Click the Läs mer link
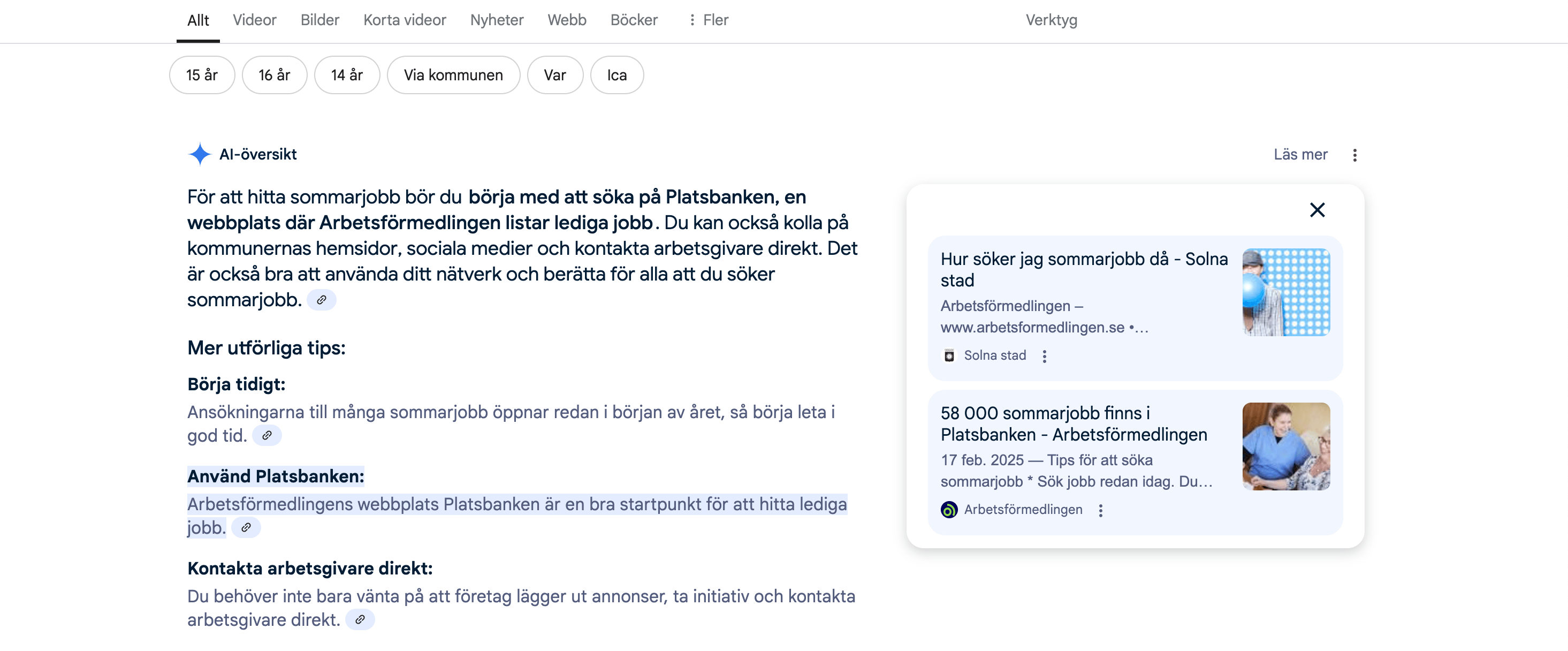This screenshot has height=651, width=1568. (1300, 155)
